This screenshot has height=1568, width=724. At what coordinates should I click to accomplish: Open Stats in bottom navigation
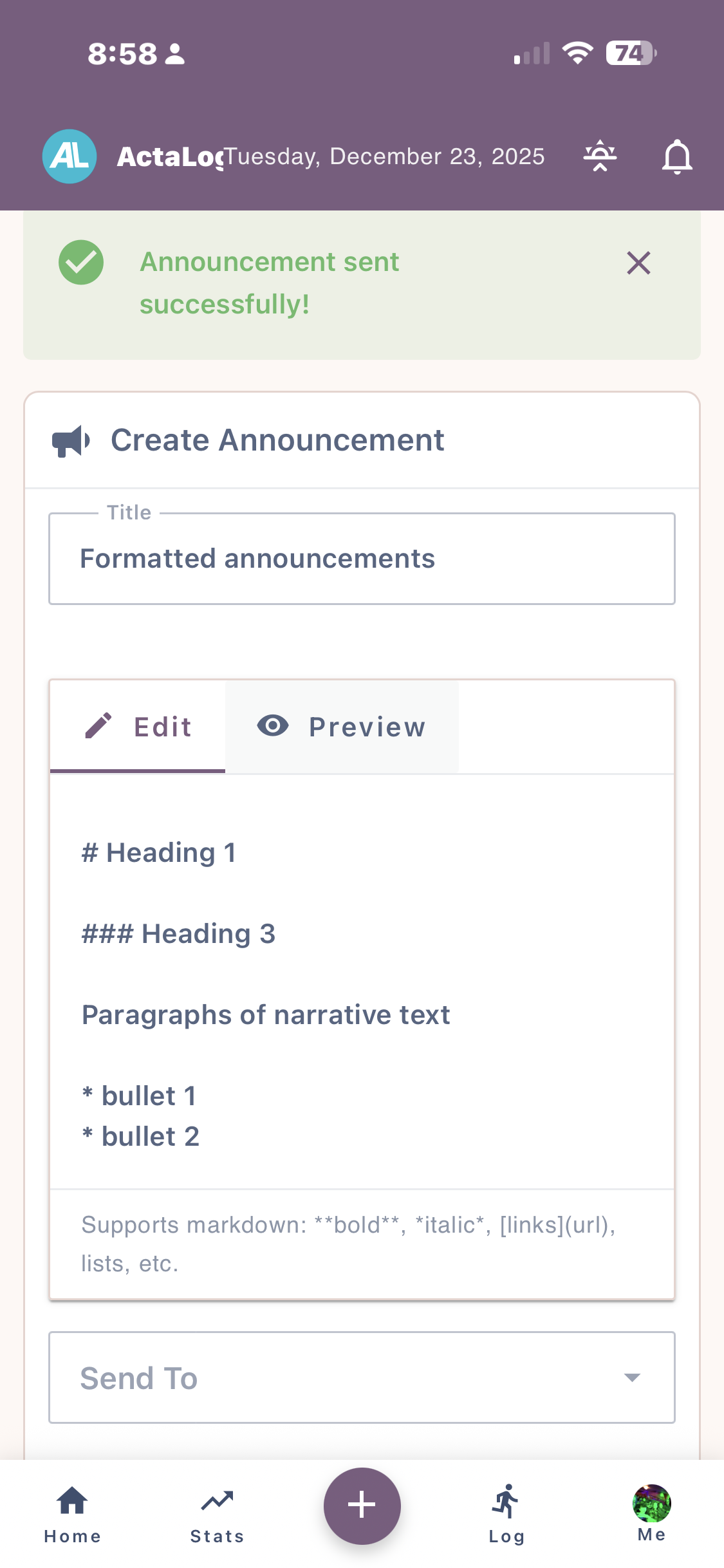click(x=217, y=1515)
